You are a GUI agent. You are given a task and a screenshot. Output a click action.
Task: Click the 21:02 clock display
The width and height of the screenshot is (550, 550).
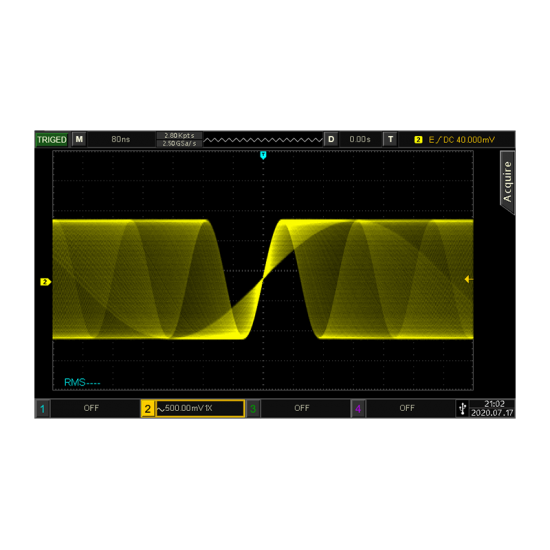point(494,404)
